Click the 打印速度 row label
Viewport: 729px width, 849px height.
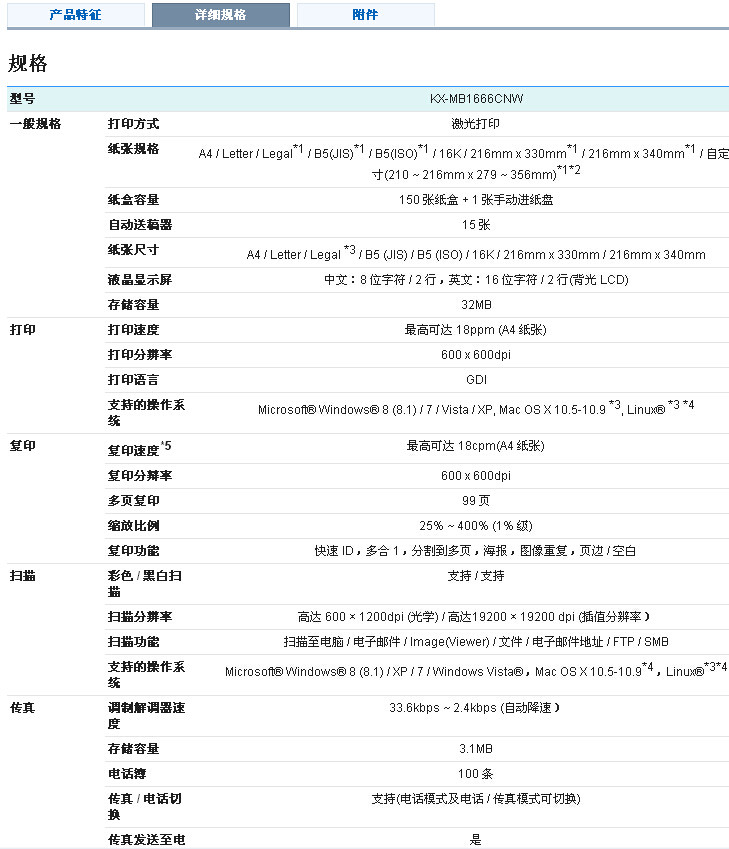point(134,329)
